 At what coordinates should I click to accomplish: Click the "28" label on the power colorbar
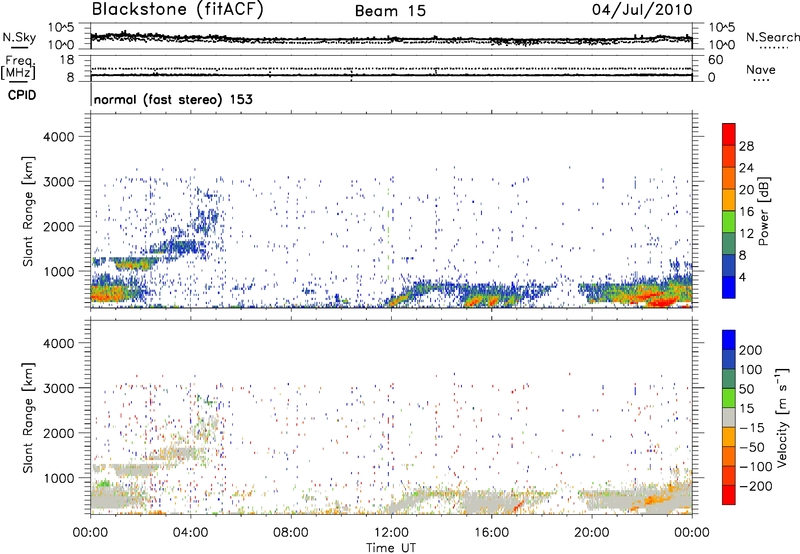coord(746,146)
